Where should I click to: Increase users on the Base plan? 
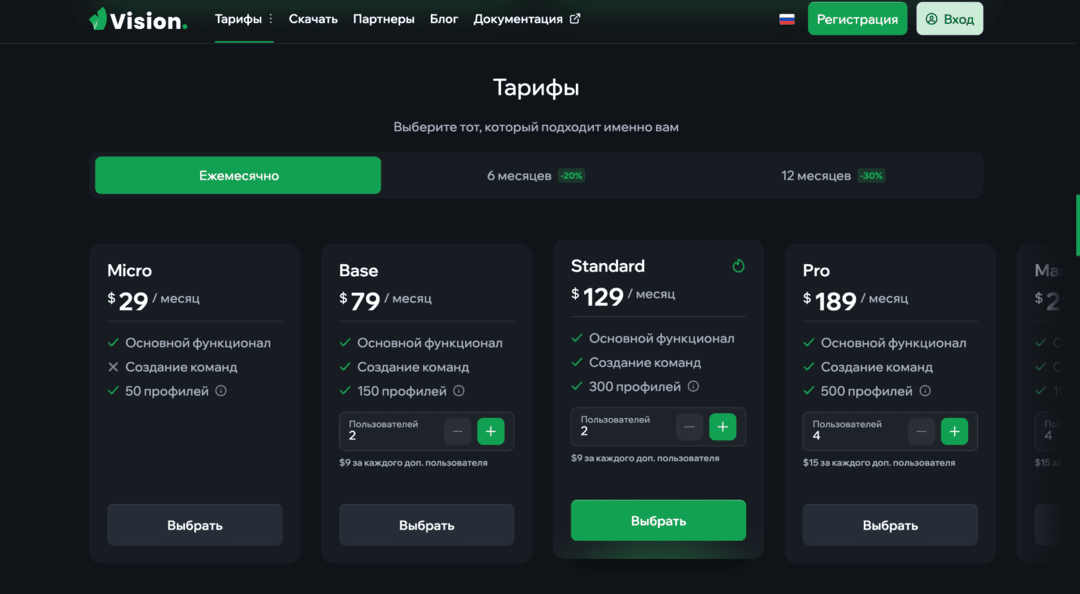490,431
